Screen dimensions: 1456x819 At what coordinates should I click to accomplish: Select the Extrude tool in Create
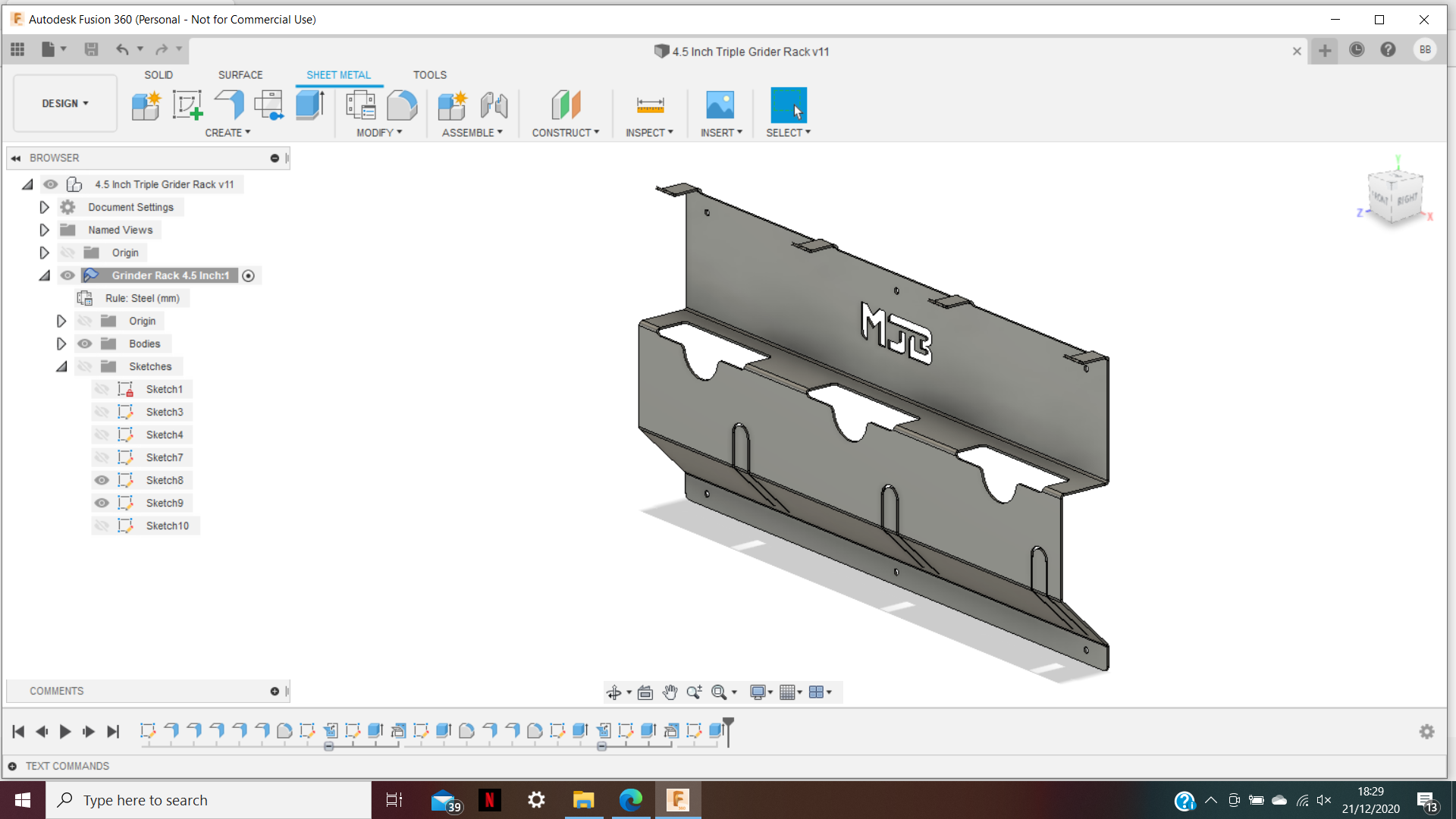point(310,105)
